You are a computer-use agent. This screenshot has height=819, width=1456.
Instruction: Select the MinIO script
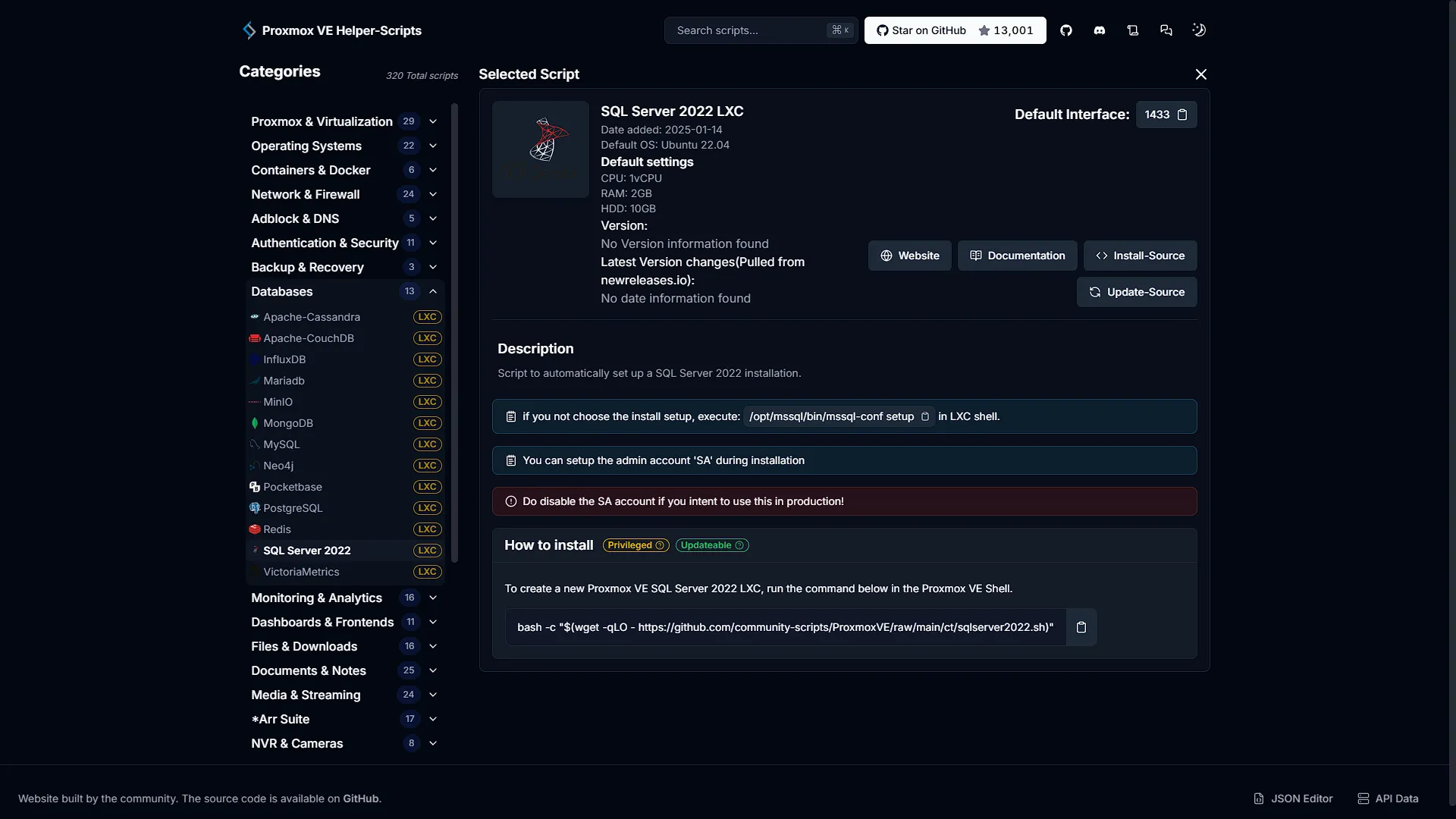click(x=345, y=402)
